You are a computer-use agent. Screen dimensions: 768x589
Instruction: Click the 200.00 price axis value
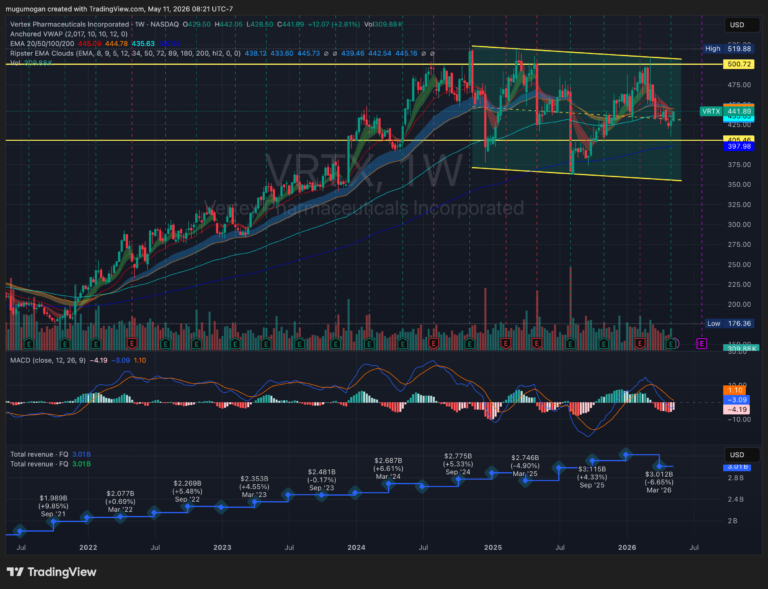tap(739, 305)
